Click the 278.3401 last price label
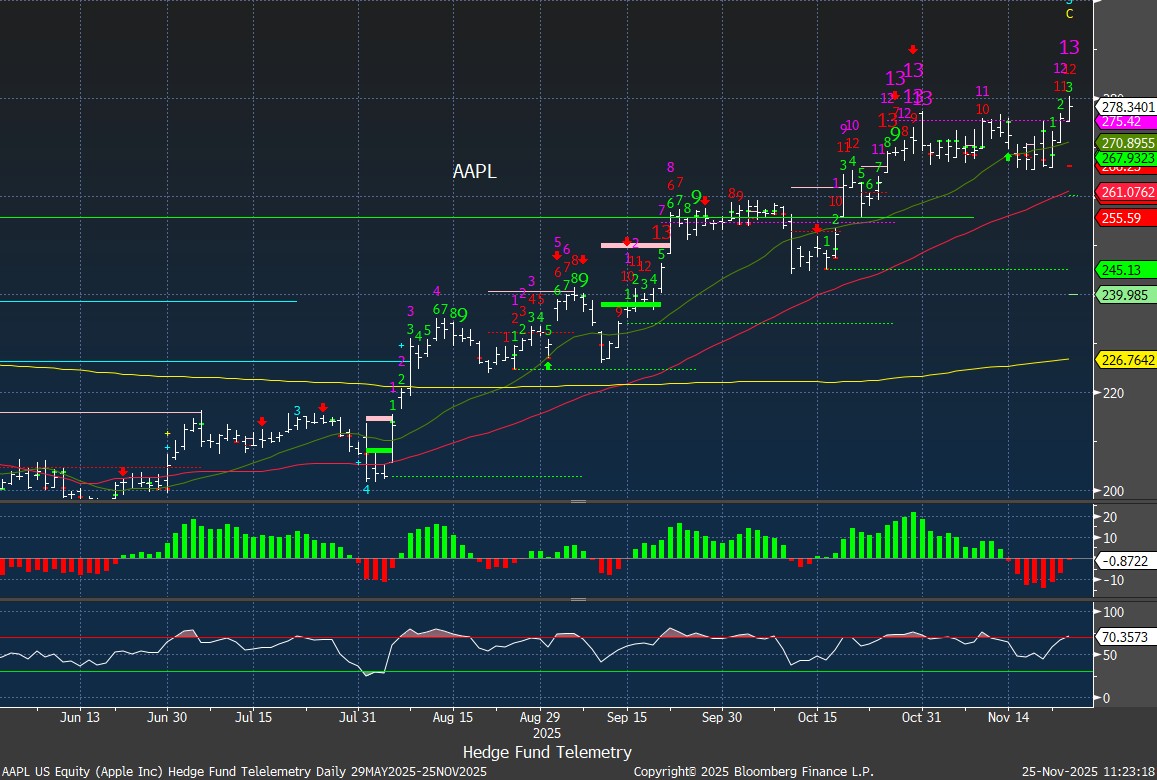This screenshot has width=1157, height=780. click(x=1127, y=106)
